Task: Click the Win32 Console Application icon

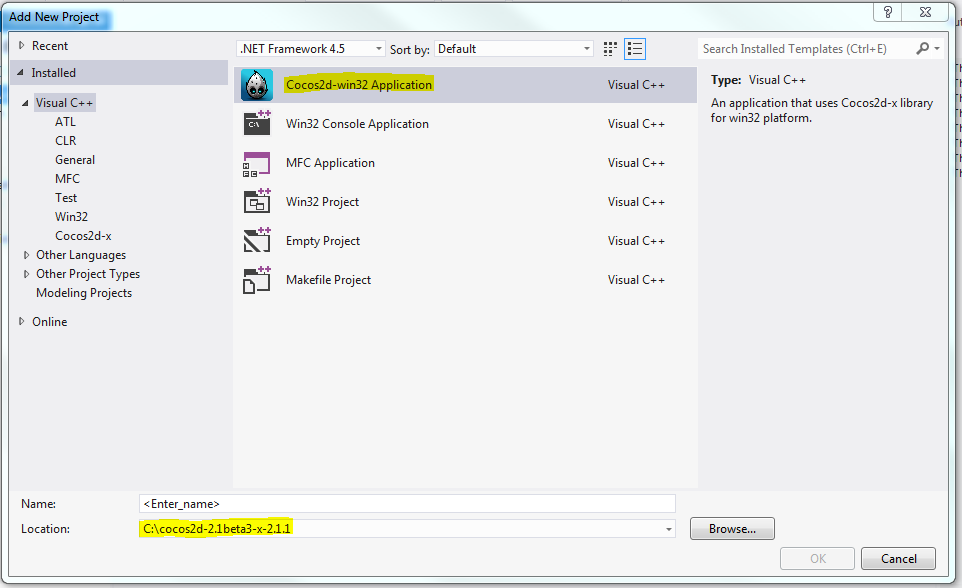Action: click(x=257, y=124)
